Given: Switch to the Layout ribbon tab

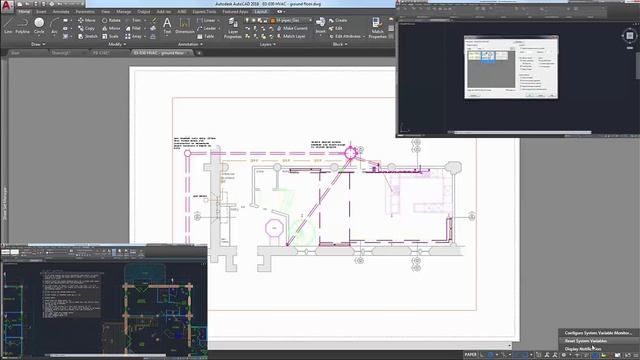Looking at the screenshot, I should (x=260, y=11).
